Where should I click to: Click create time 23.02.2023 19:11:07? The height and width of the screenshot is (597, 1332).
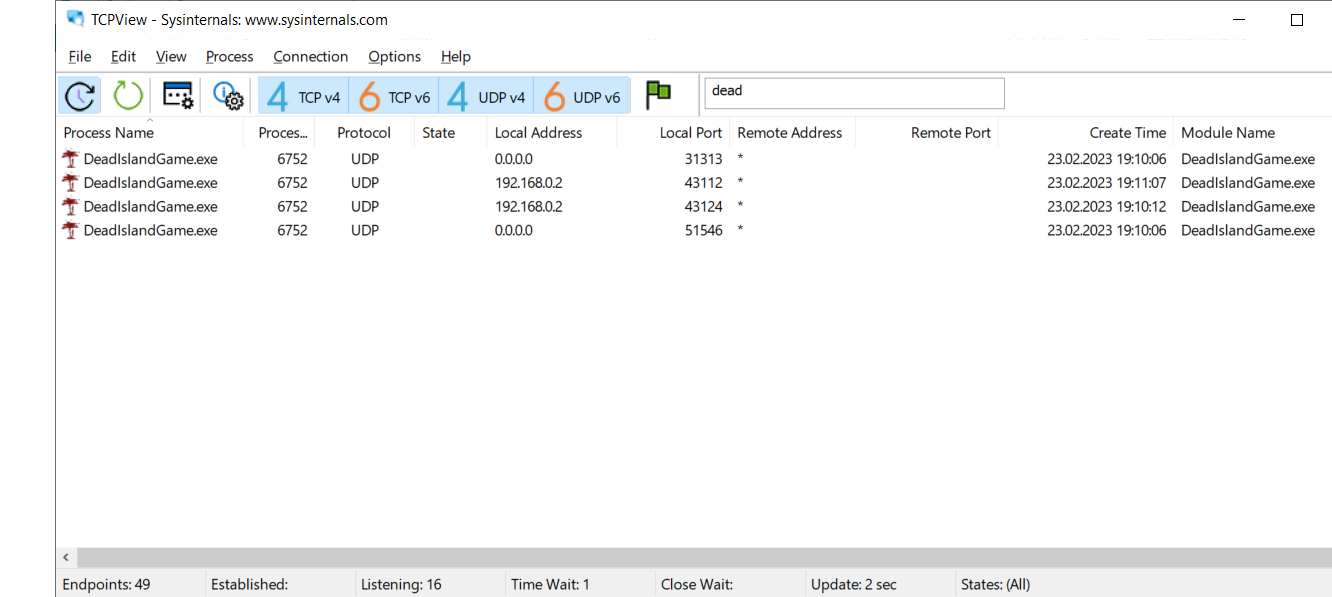coord(1107,183)
